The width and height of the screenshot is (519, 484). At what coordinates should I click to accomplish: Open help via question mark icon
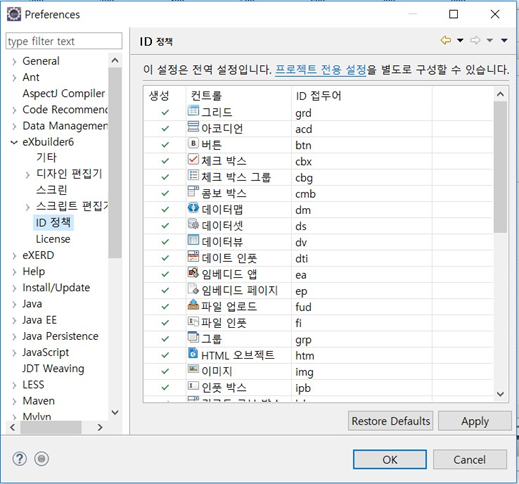pyautogui.click(x=20, y=459)
